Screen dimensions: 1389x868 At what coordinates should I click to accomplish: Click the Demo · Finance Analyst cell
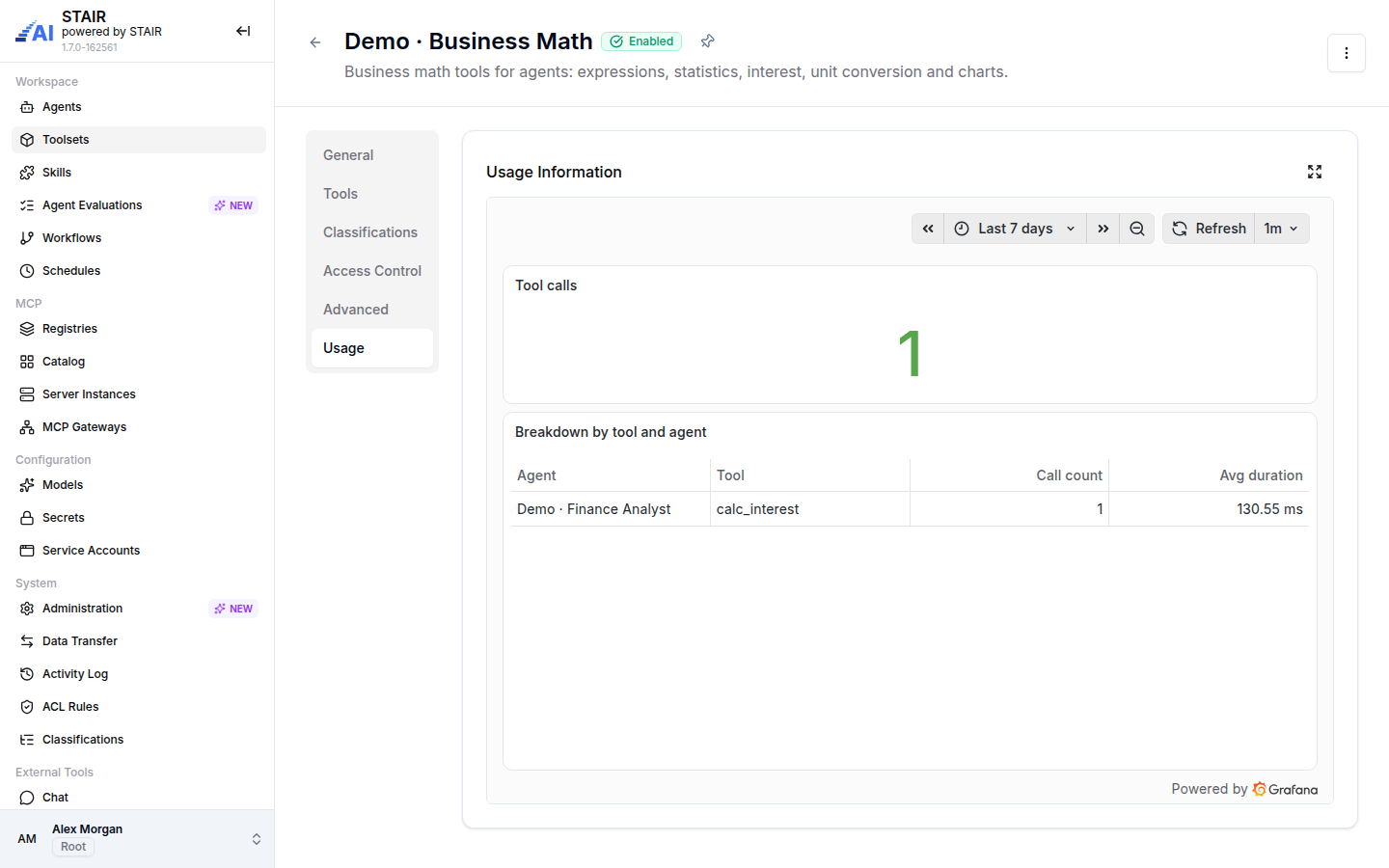(x=611, y=509)
